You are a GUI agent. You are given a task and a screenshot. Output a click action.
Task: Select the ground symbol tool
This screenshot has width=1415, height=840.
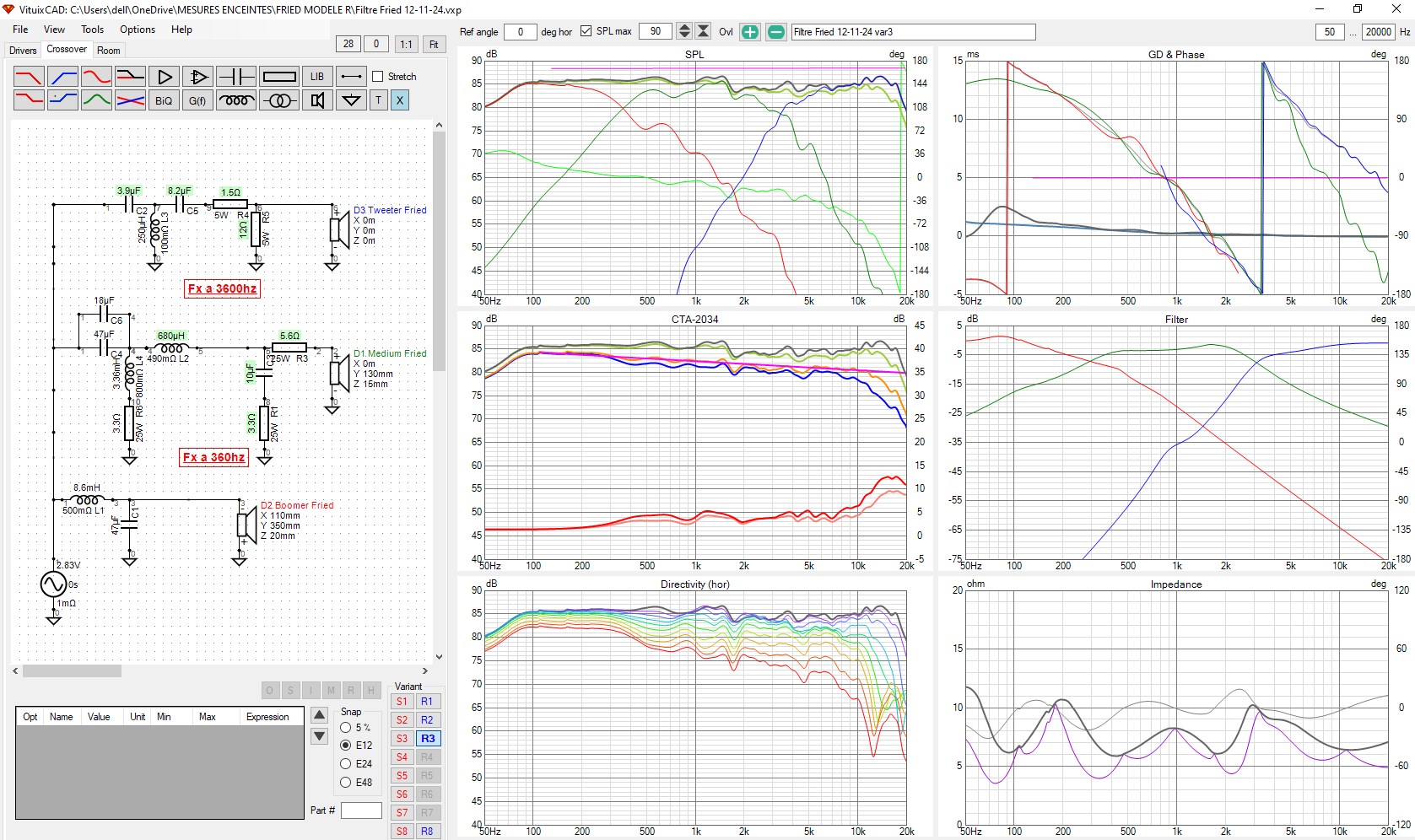351,100
